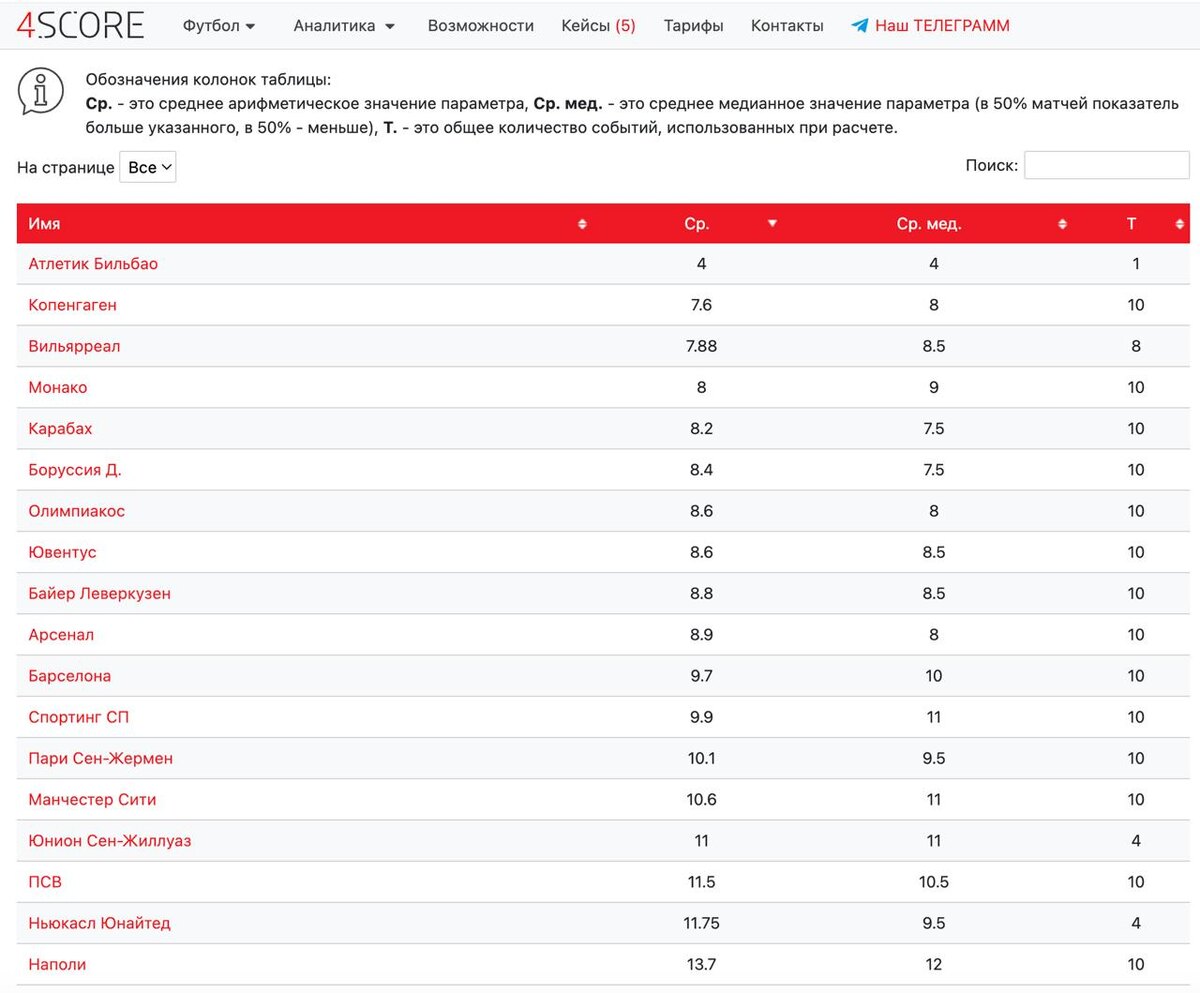Open Ньюкасл Юнайтед team link
The image size is (1200, 993).
click(99, 923)
